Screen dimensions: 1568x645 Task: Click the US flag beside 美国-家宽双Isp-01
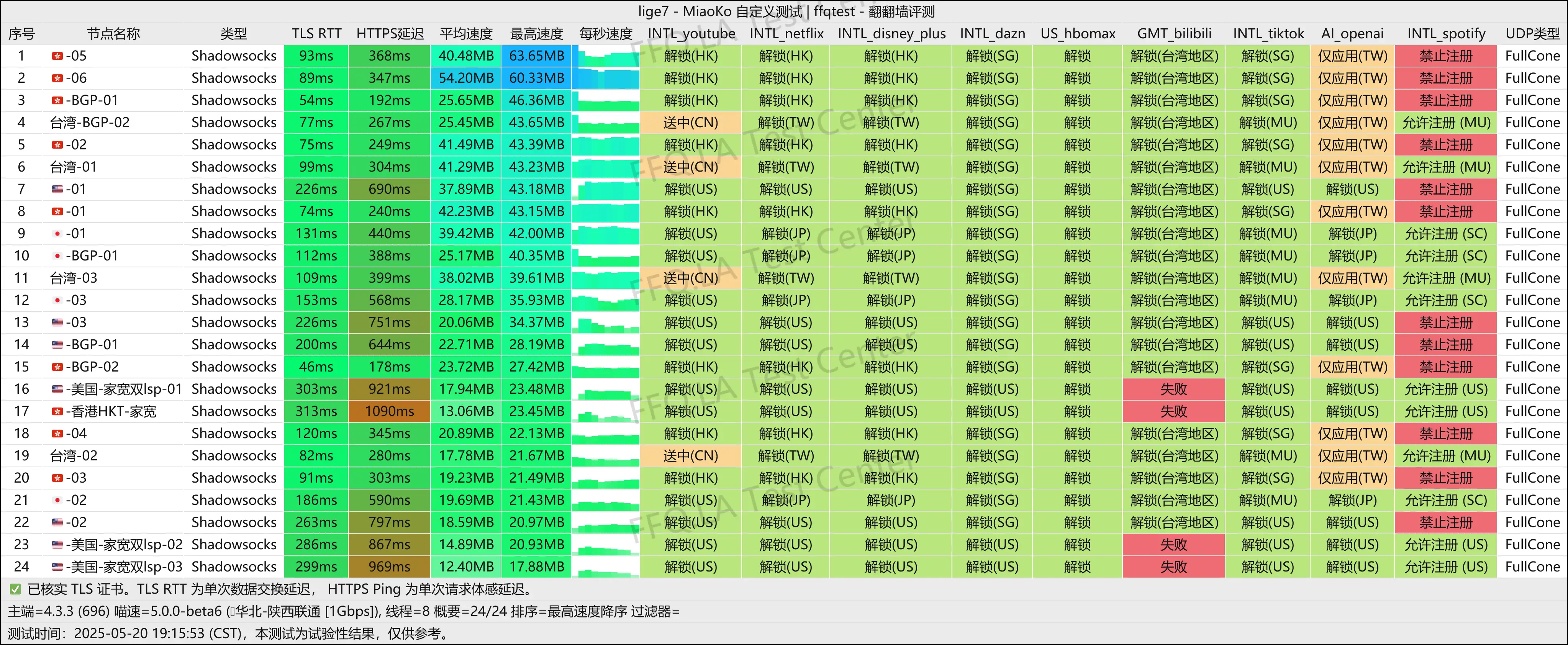coord(57,389)
